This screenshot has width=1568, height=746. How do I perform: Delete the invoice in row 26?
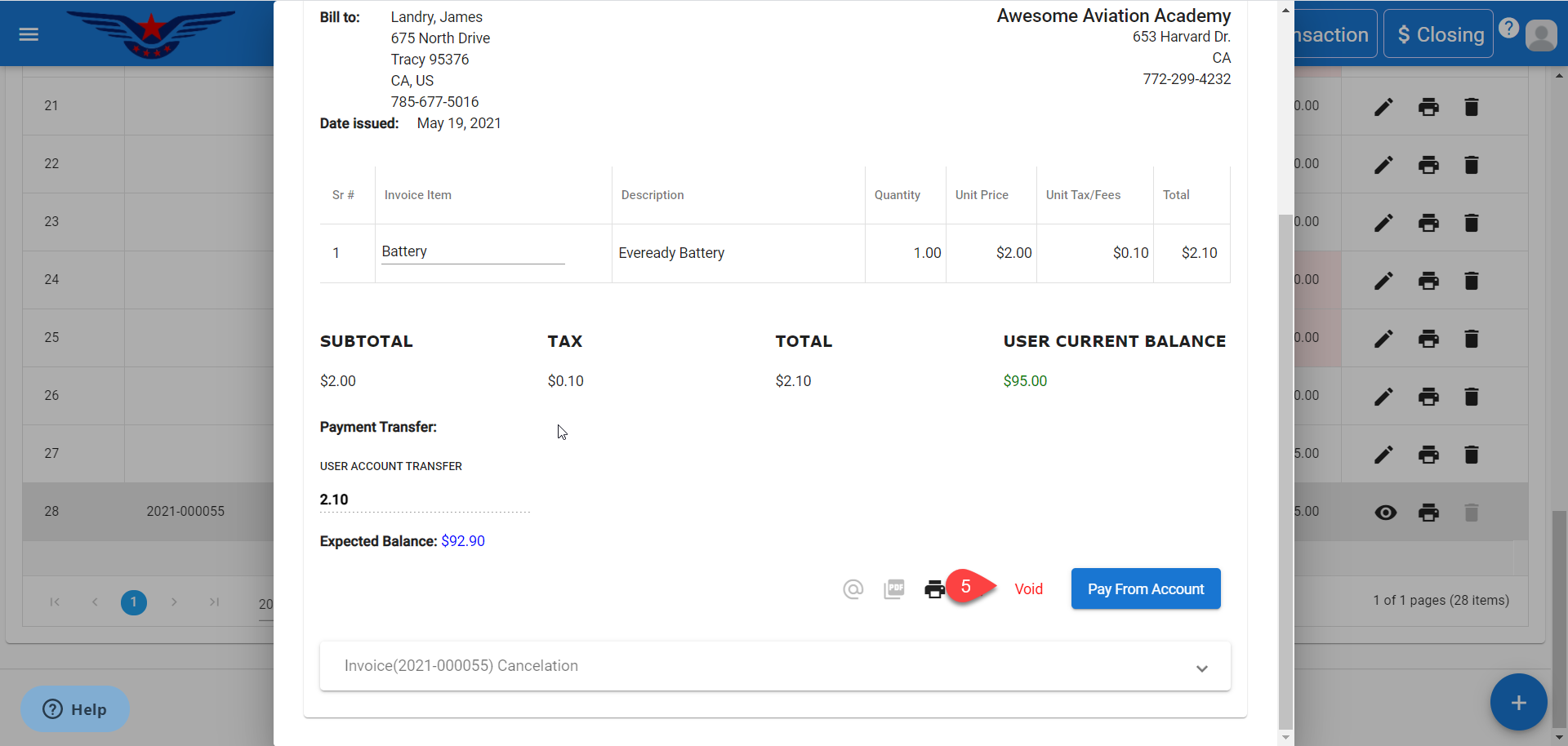[x=1472, y=397]
